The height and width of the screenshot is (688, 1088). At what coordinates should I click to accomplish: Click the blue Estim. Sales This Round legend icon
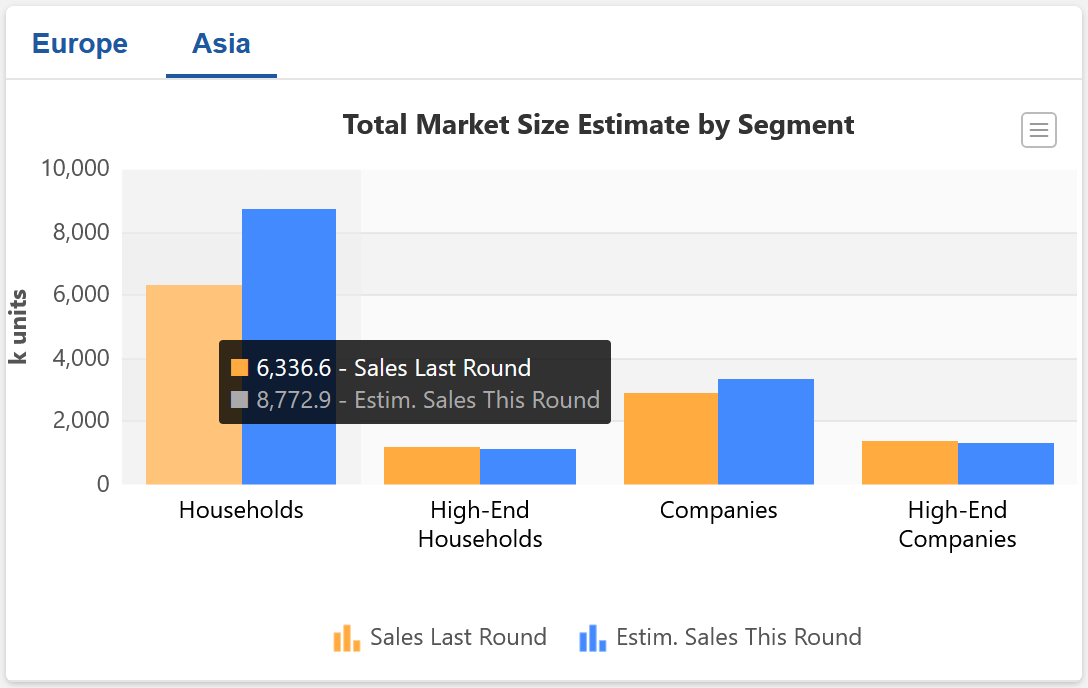(593, 638)
